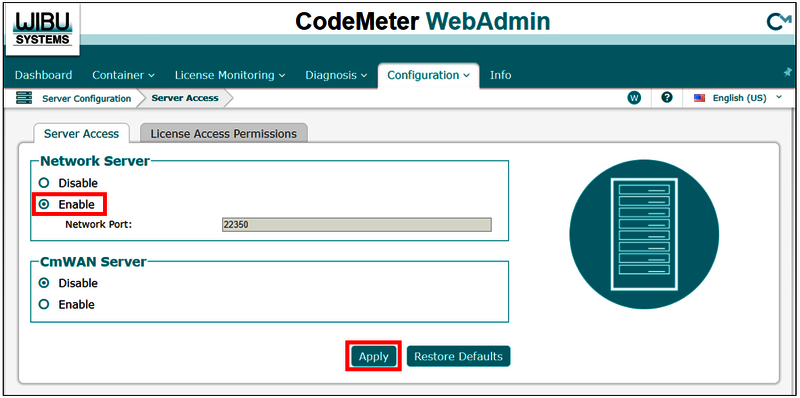
Task: Open the English (US) language dropdown
Action: point(738,98)
